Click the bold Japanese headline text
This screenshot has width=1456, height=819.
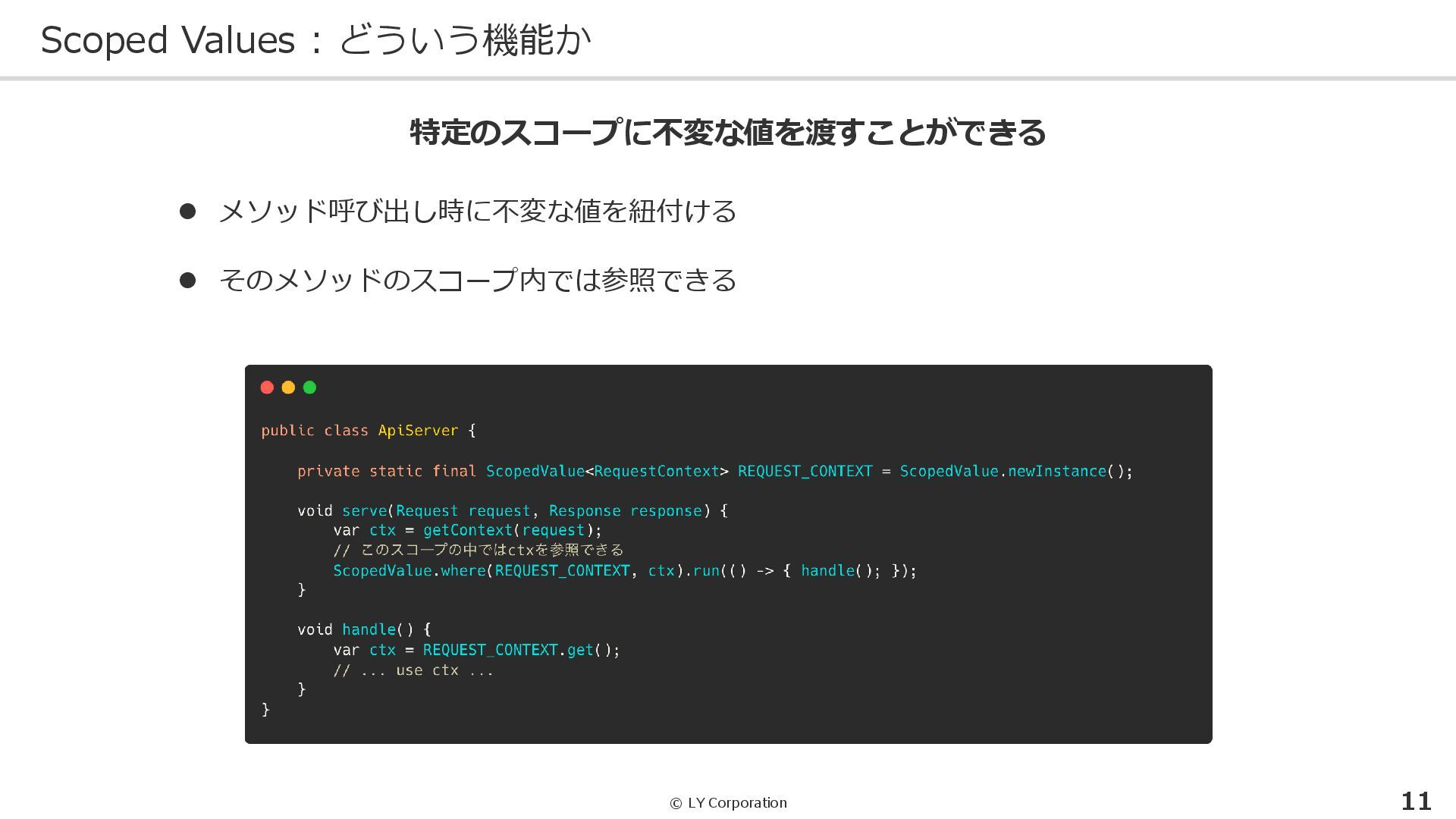point(727,133)
